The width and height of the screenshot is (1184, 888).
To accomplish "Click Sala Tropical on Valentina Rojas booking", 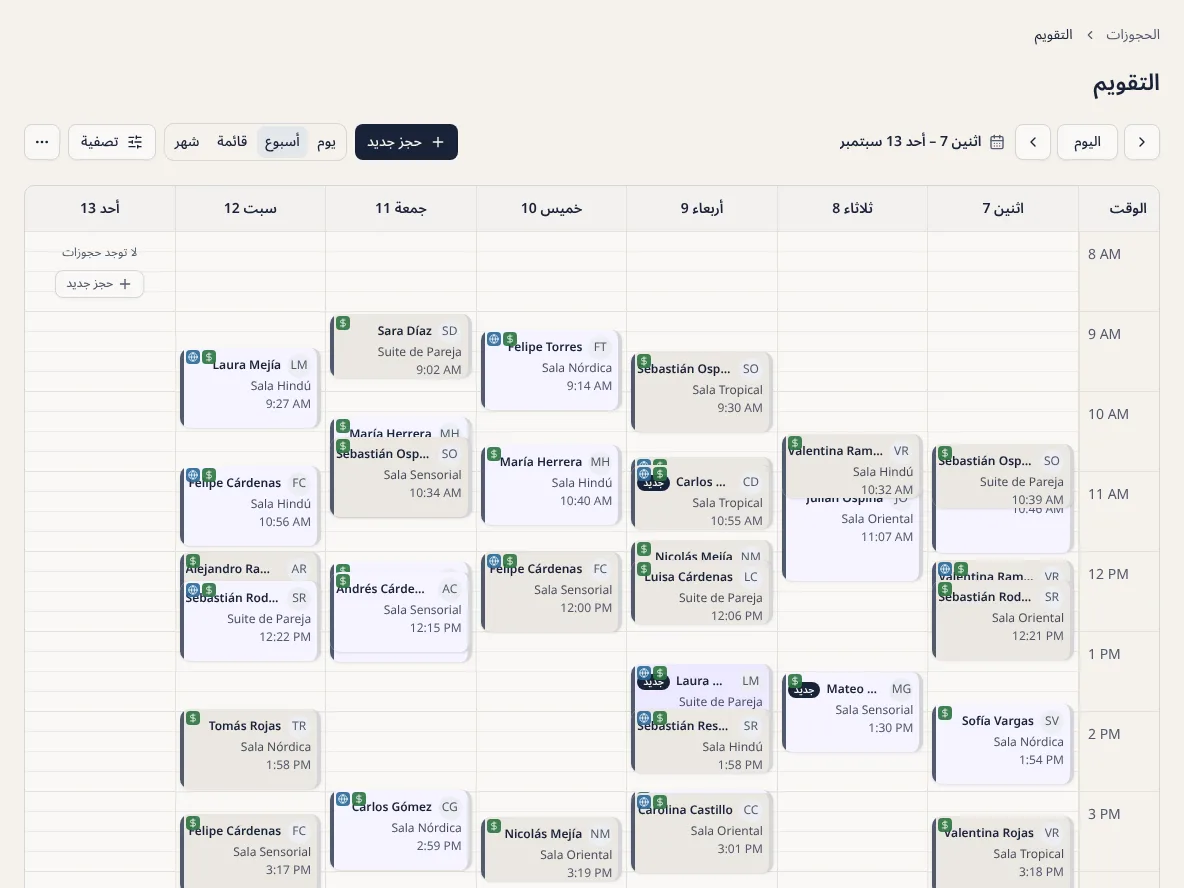I will [x=1028, y=854].
